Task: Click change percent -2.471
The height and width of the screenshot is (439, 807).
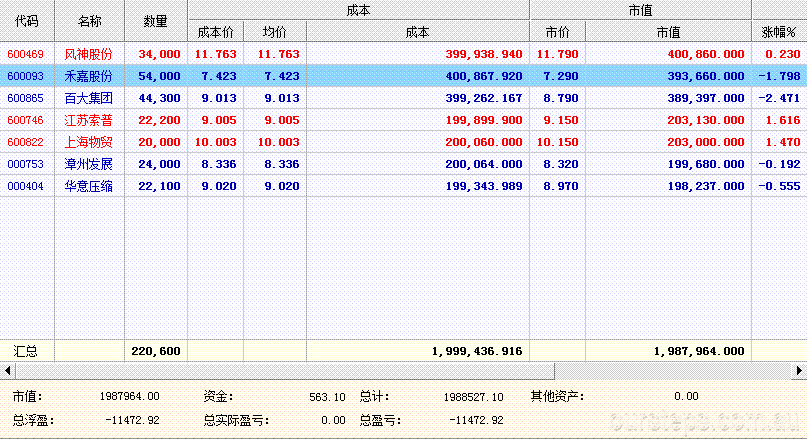Action: (779, 98)
